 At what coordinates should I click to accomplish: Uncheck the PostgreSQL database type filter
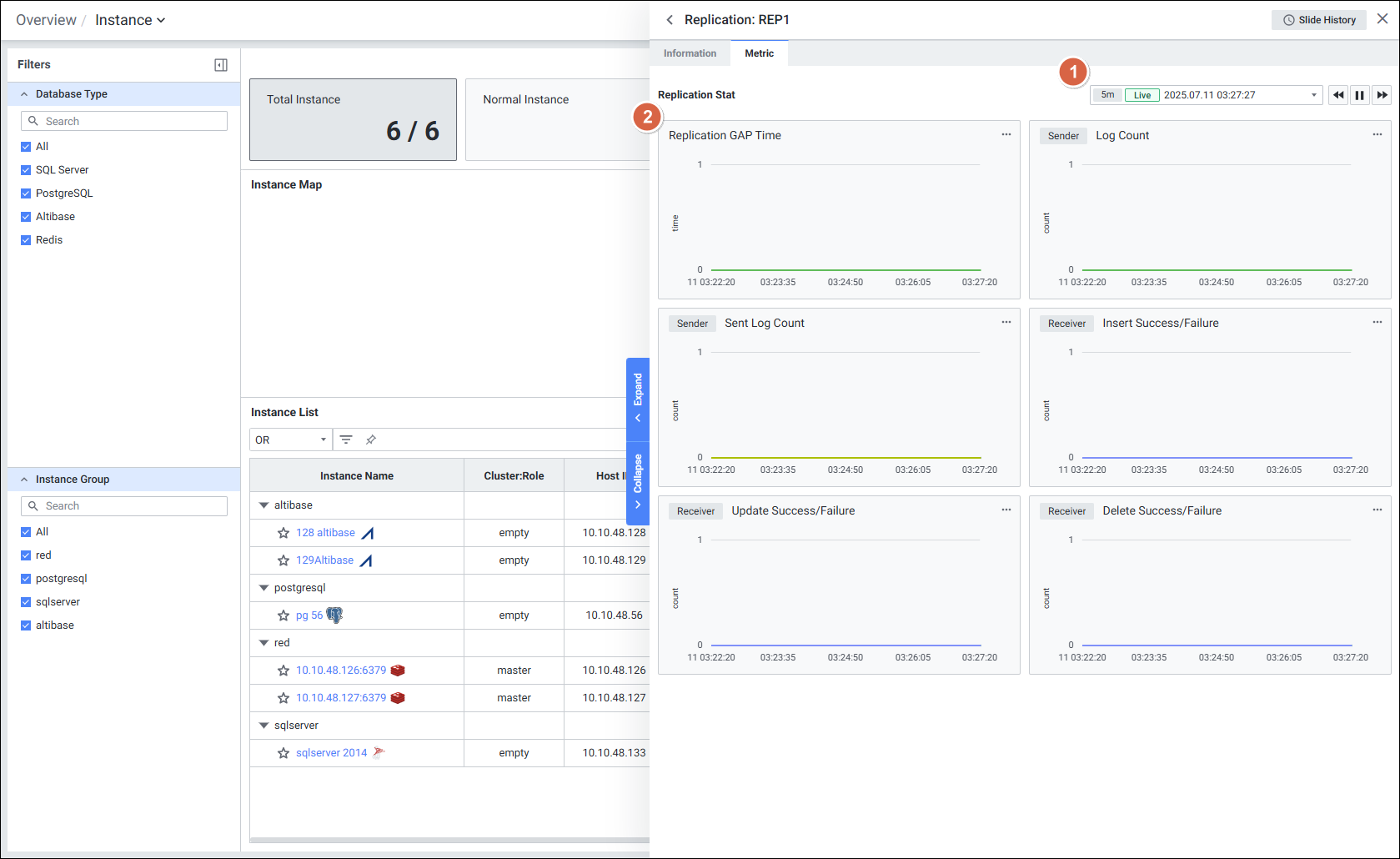[26, 193]
